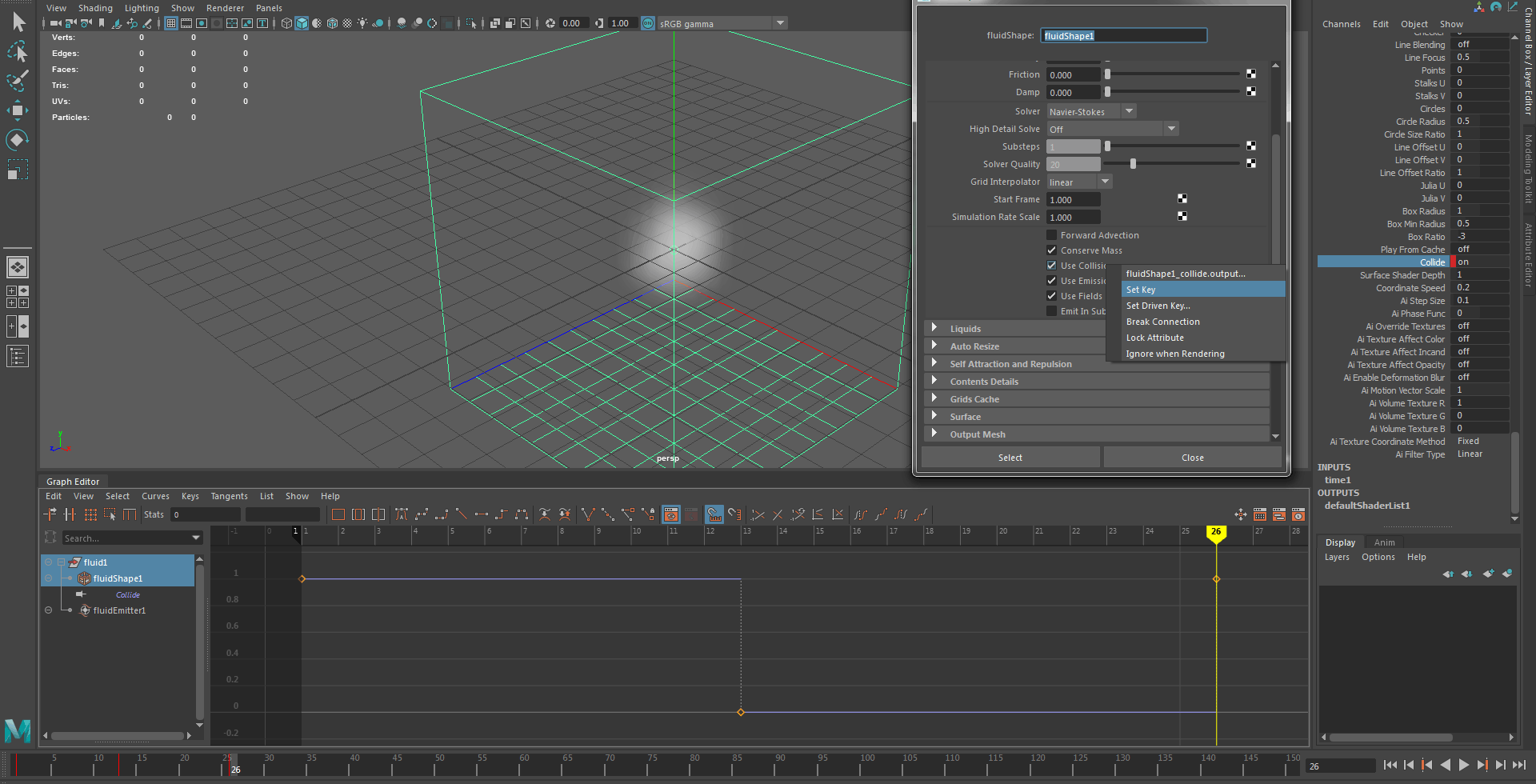Select the Lasso selection tool

click(x=18, y=52)
